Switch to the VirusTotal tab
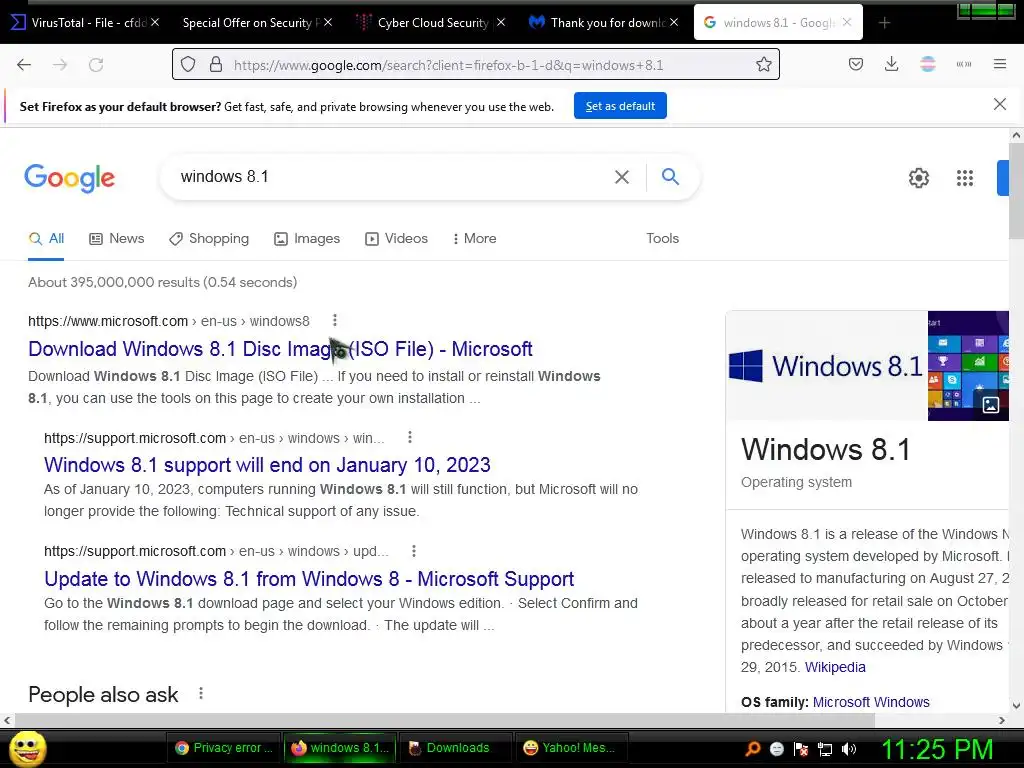This screenshot has width=1024, height=768. pyautogui.click(x=82, y=23)
